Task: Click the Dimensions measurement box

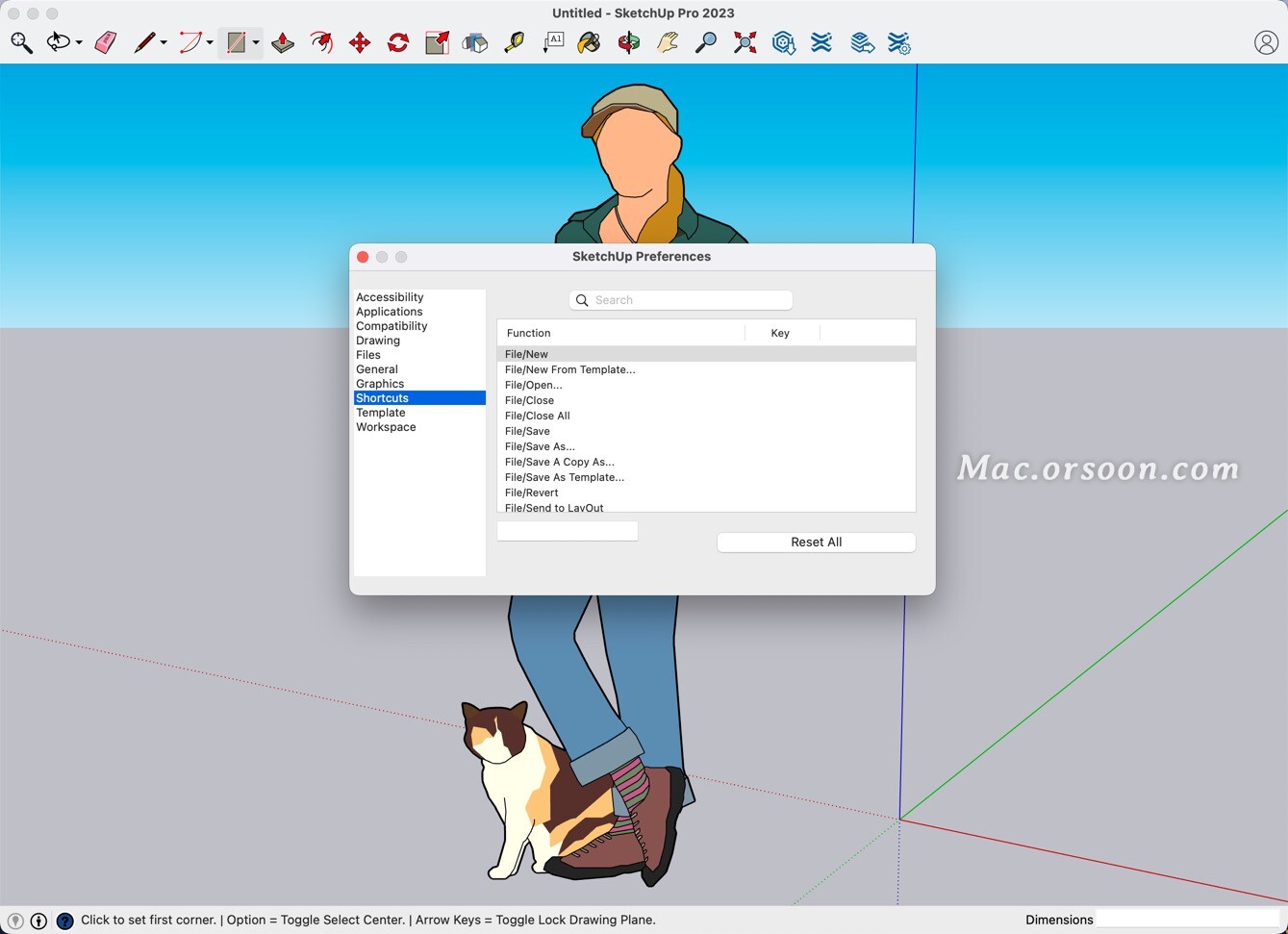Action: [1188, 920]
